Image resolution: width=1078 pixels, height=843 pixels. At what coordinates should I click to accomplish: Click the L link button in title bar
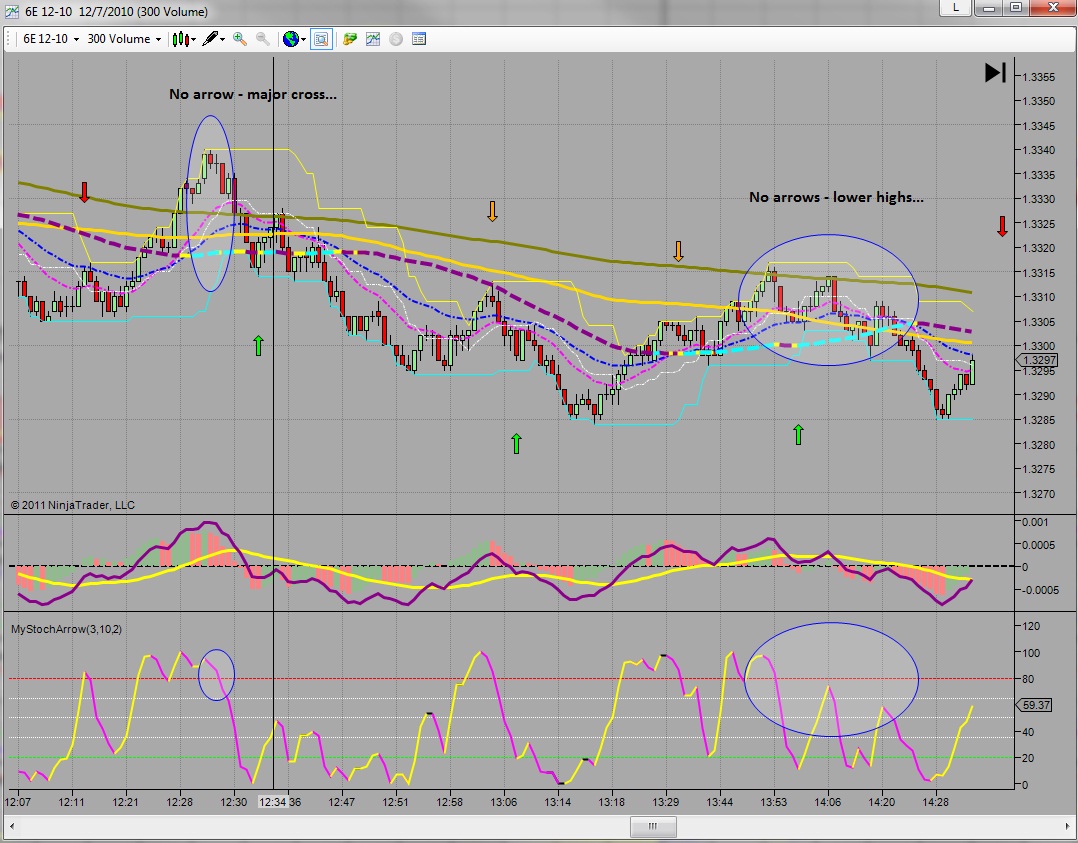click(x=956, y=8)
